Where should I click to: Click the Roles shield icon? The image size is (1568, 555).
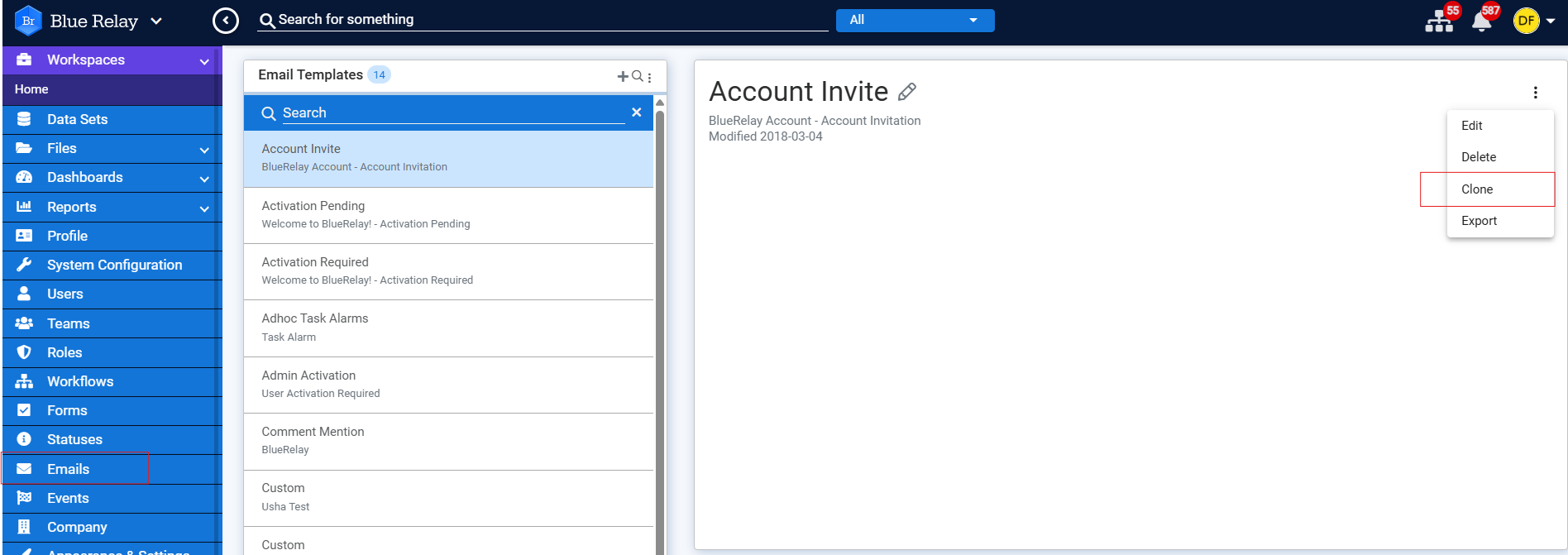(24, 352)
